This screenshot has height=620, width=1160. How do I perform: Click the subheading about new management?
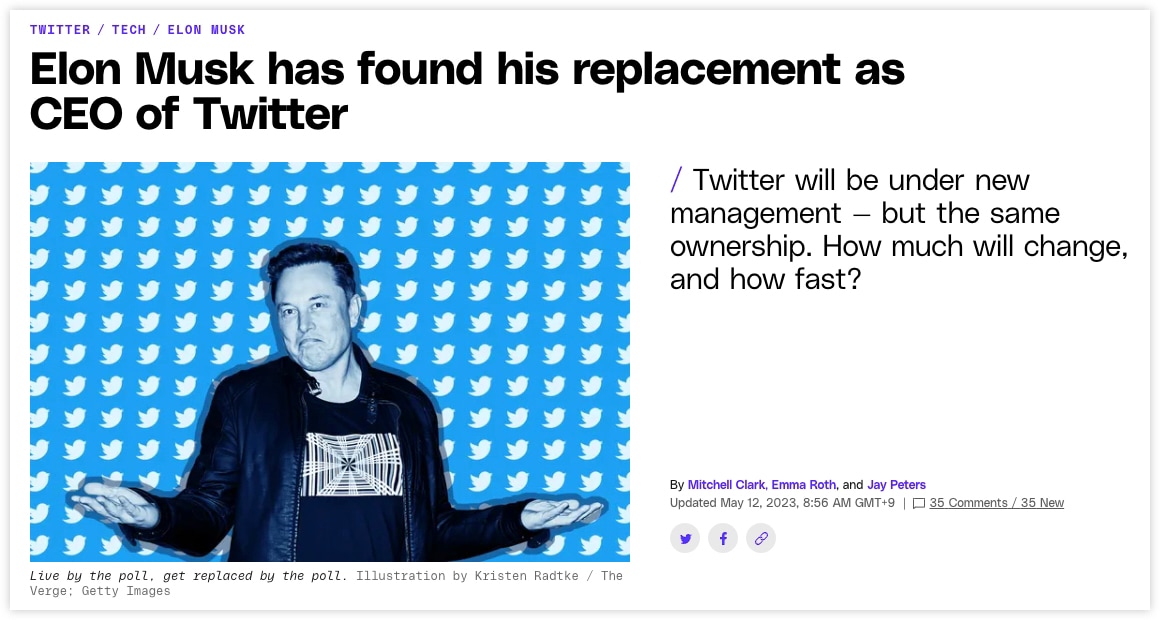pyautogui.click(x=899, y=229)
